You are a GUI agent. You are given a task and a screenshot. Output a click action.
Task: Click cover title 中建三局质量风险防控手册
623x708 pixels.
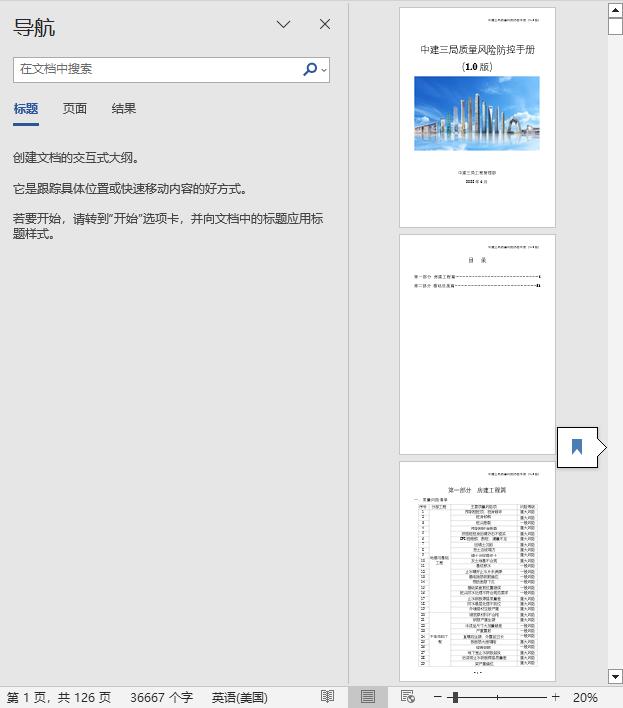point(478,50)
